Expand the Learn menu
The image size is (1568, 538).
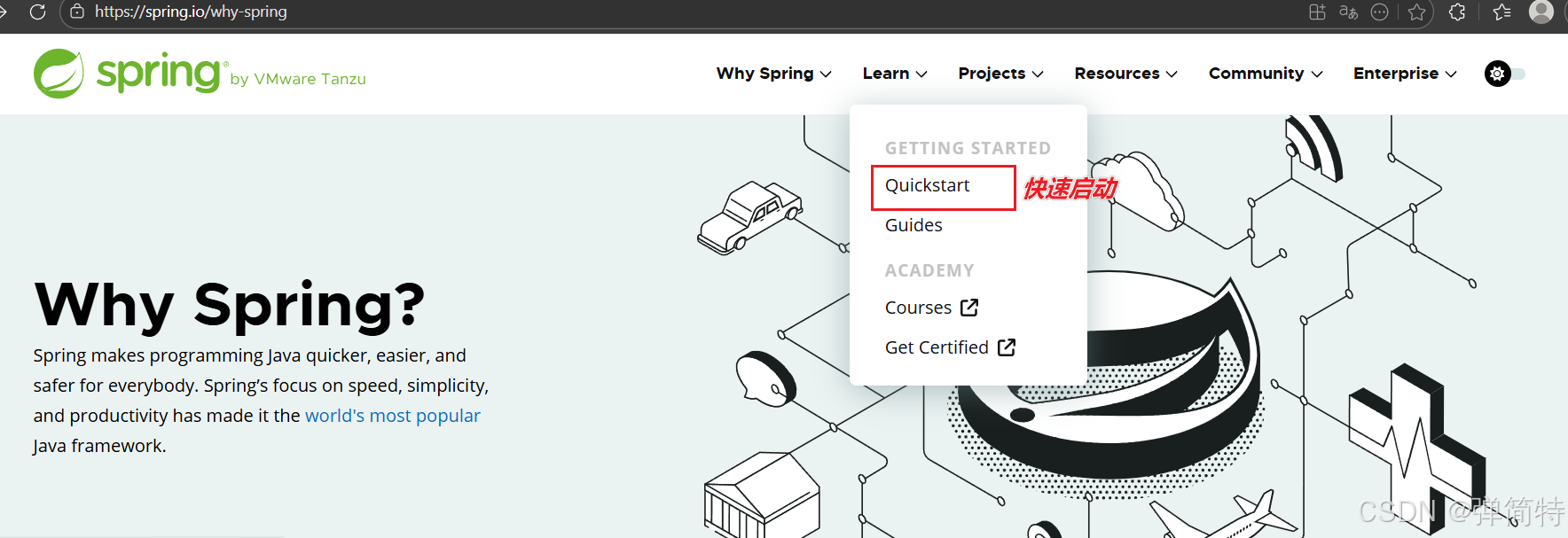tap(895, 74)
